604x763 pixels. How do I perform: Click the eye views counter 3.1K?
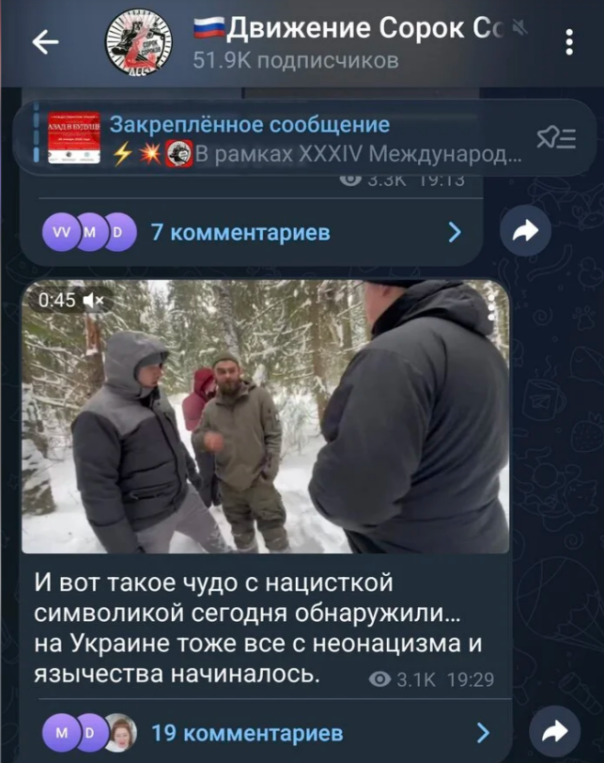(x=404, y=679)
